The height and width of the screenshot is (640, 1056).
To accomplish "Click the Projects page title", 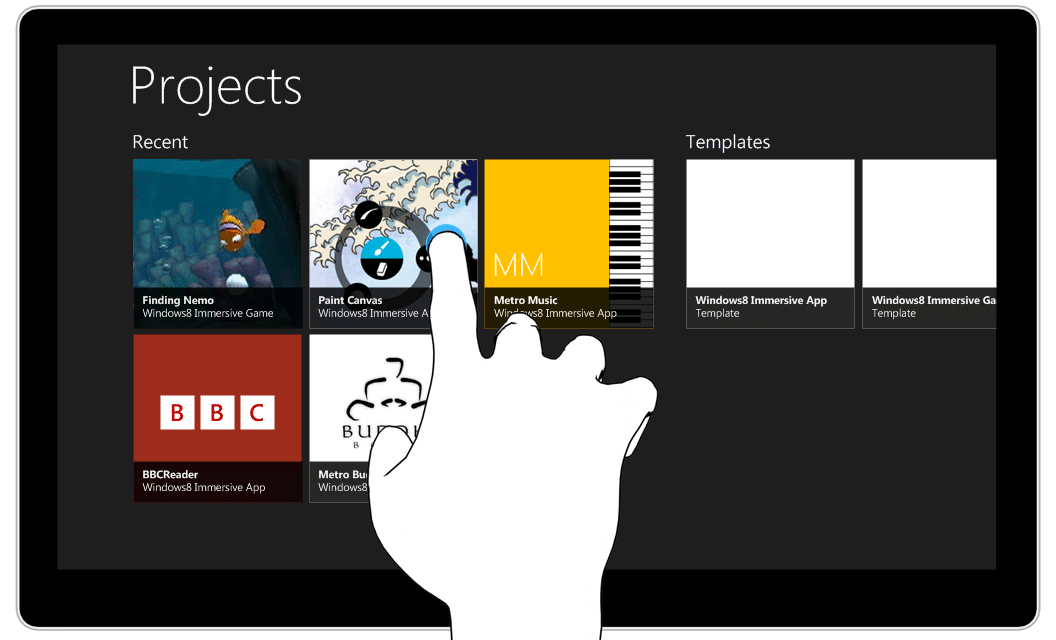I will (216, 86).
